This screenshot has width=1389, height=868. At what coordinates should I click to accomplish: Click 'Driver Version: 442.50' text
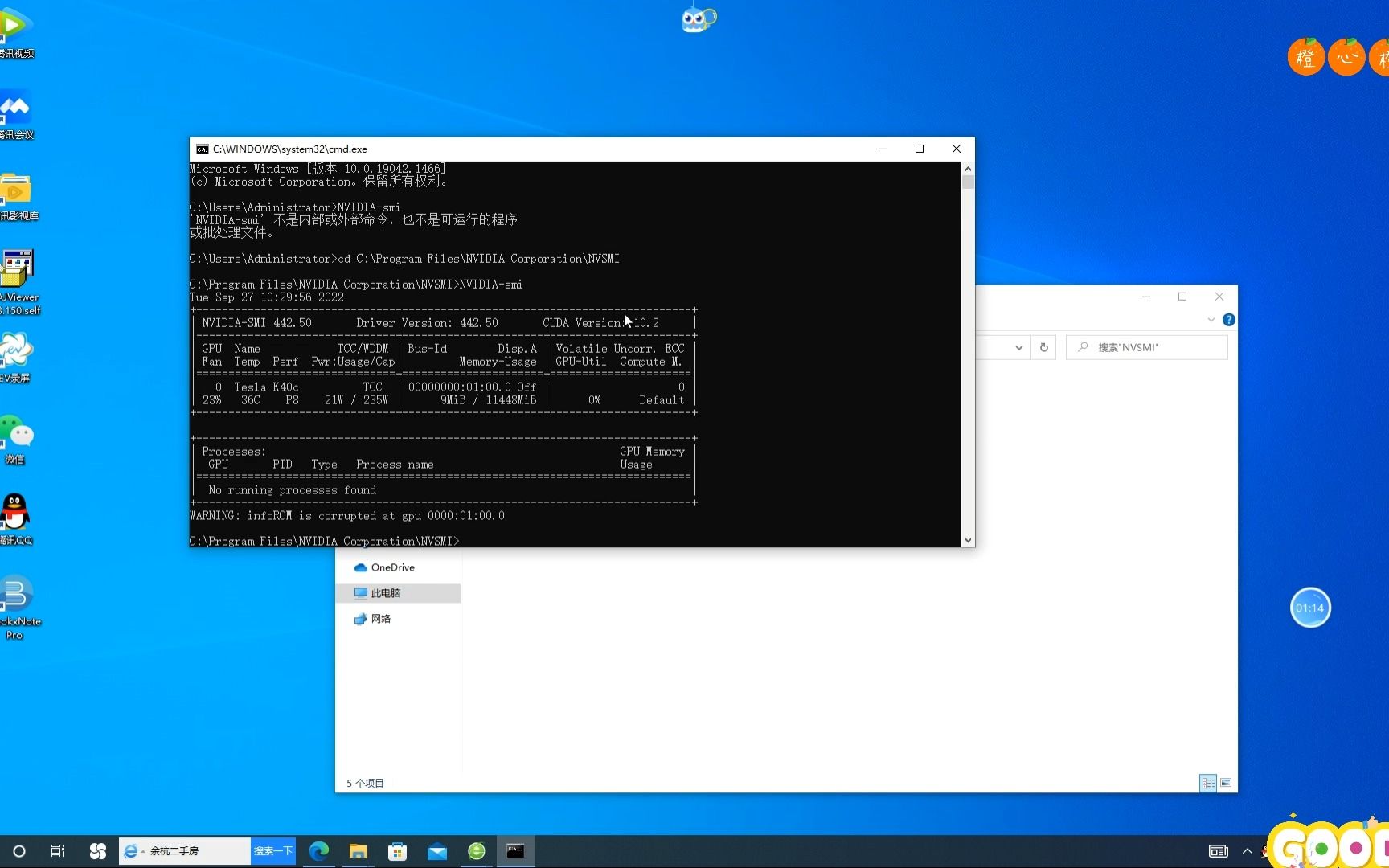427,323
